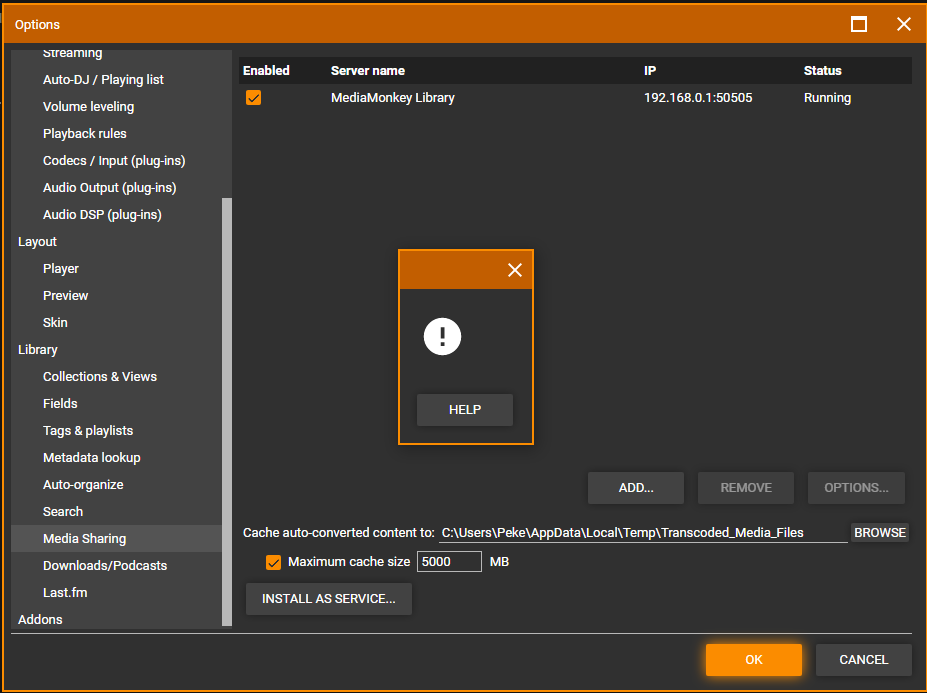Viewport: 927px width, 693px height.
Task: Go to Downloads/Podcasts settings page
Action: click(x=105, y=566)
